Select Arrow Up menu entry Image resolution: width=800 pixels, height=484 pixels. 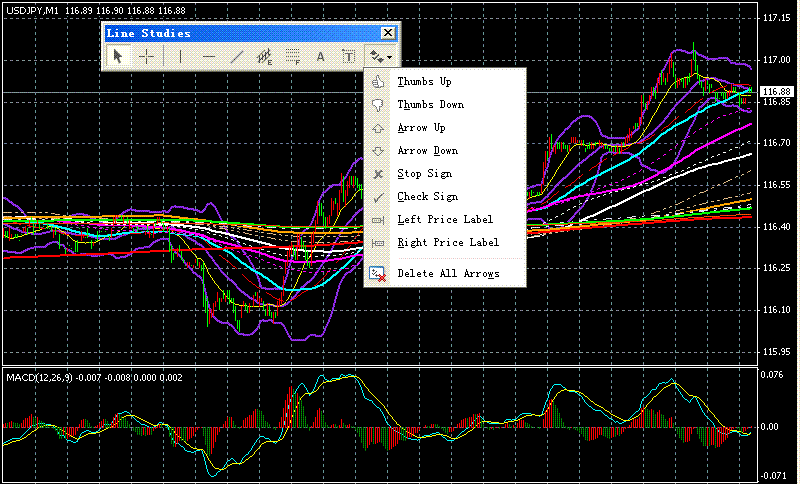421,128
